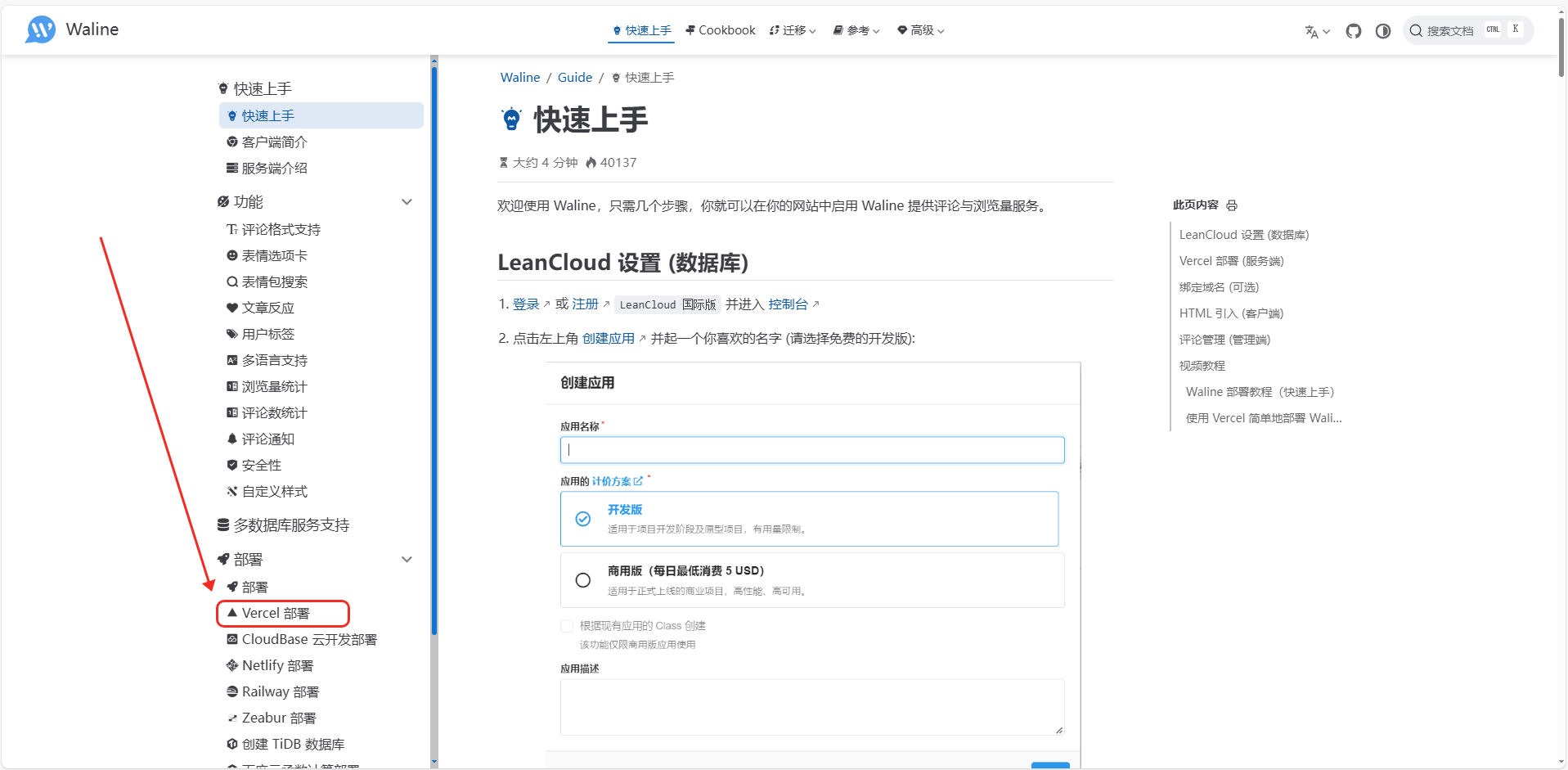Click the bell icon beside 评论通知

pos(232,439)
